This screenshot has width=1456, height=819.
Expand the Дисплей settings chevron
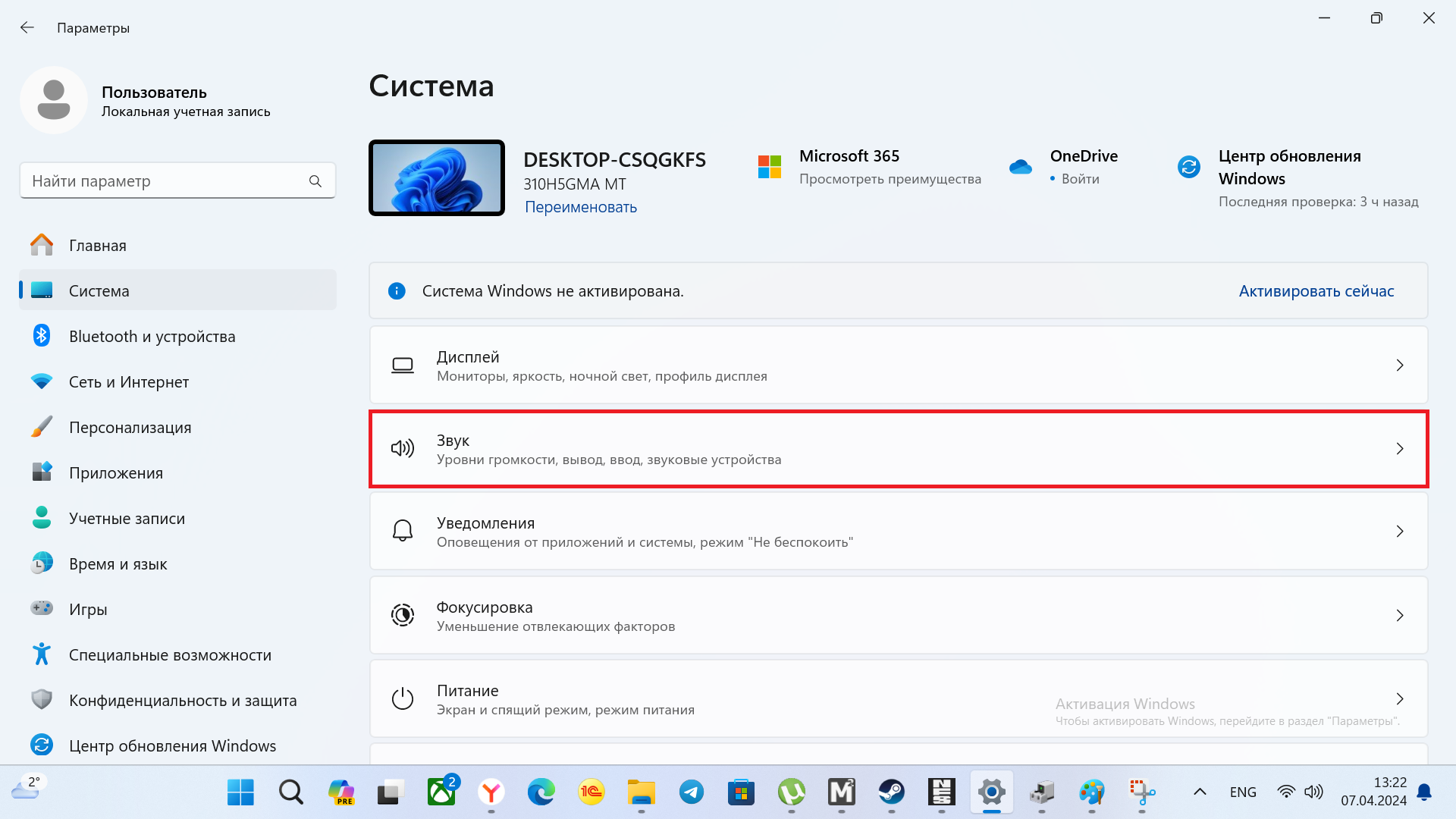1399,366
